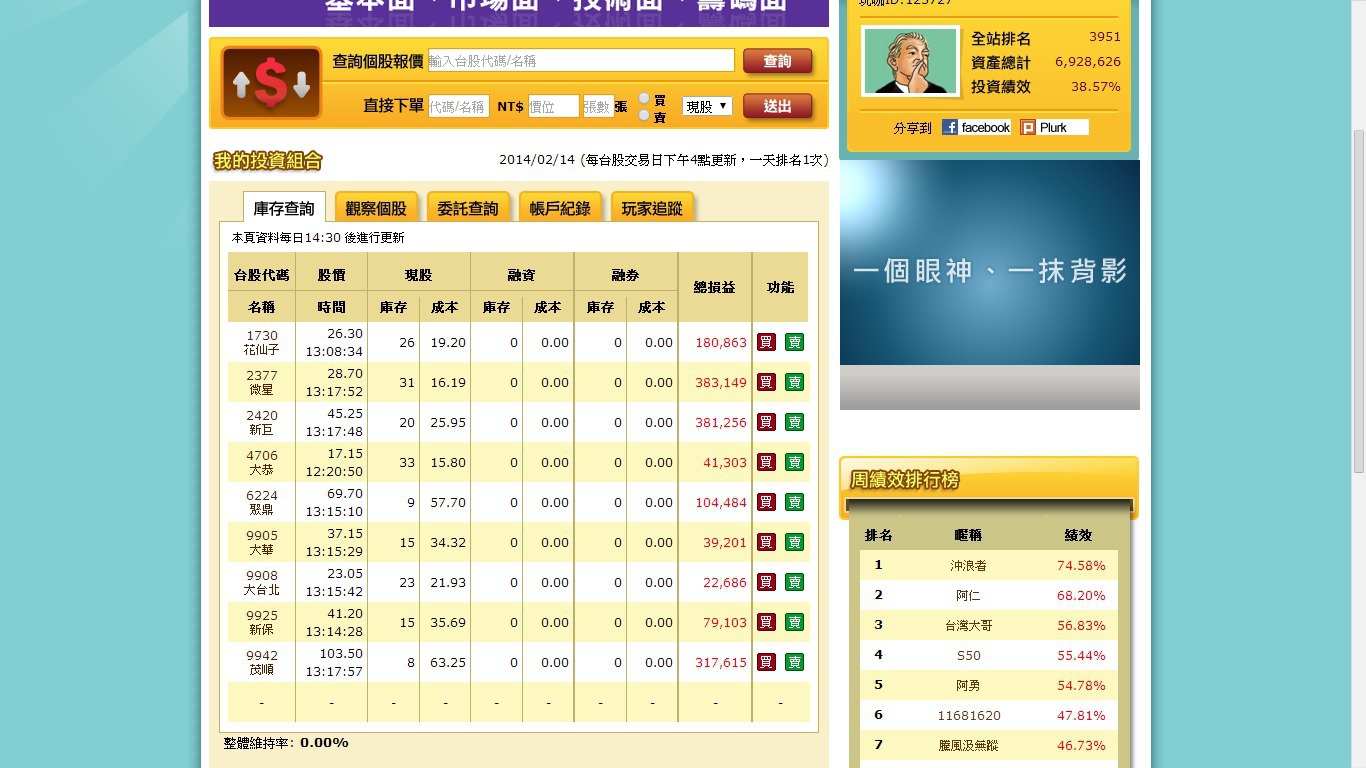This screenshot has height=768, width=1366.
Task: Select the 買 (buy) radio button
Action: (644, 99)
